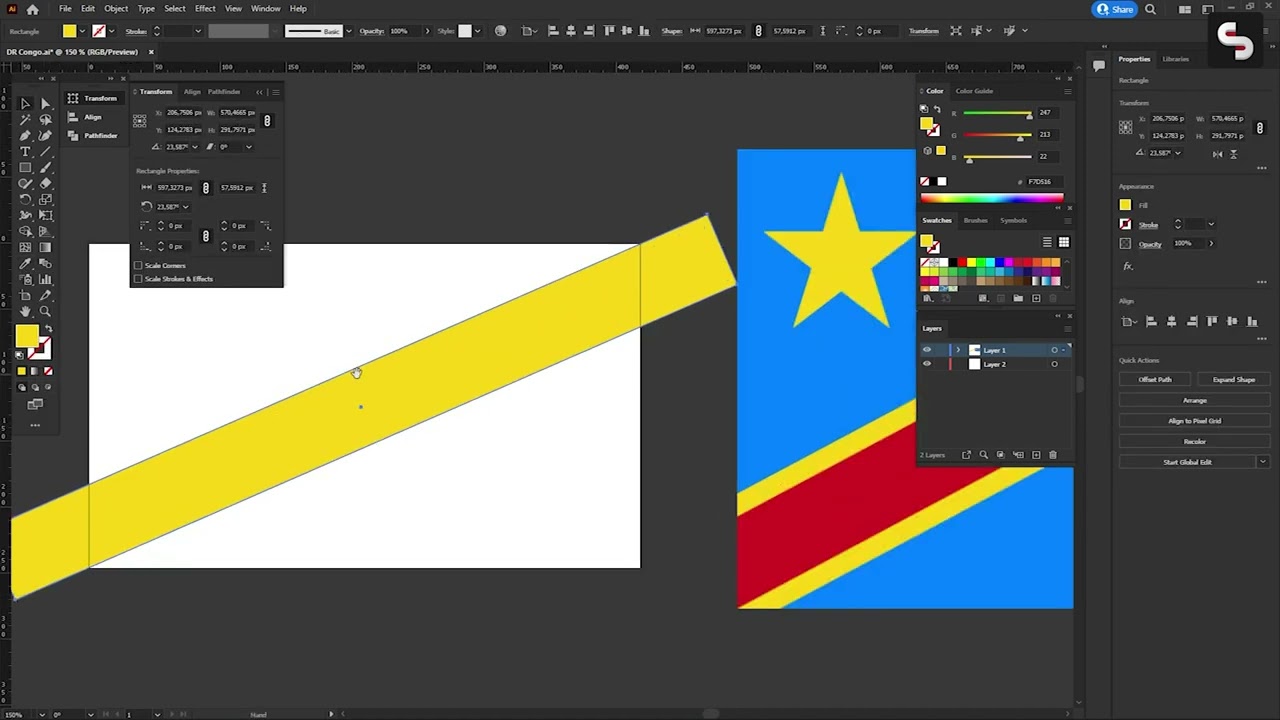
Task: Open Start Global Edit dropdown arrow
Action: [1263, 461]
